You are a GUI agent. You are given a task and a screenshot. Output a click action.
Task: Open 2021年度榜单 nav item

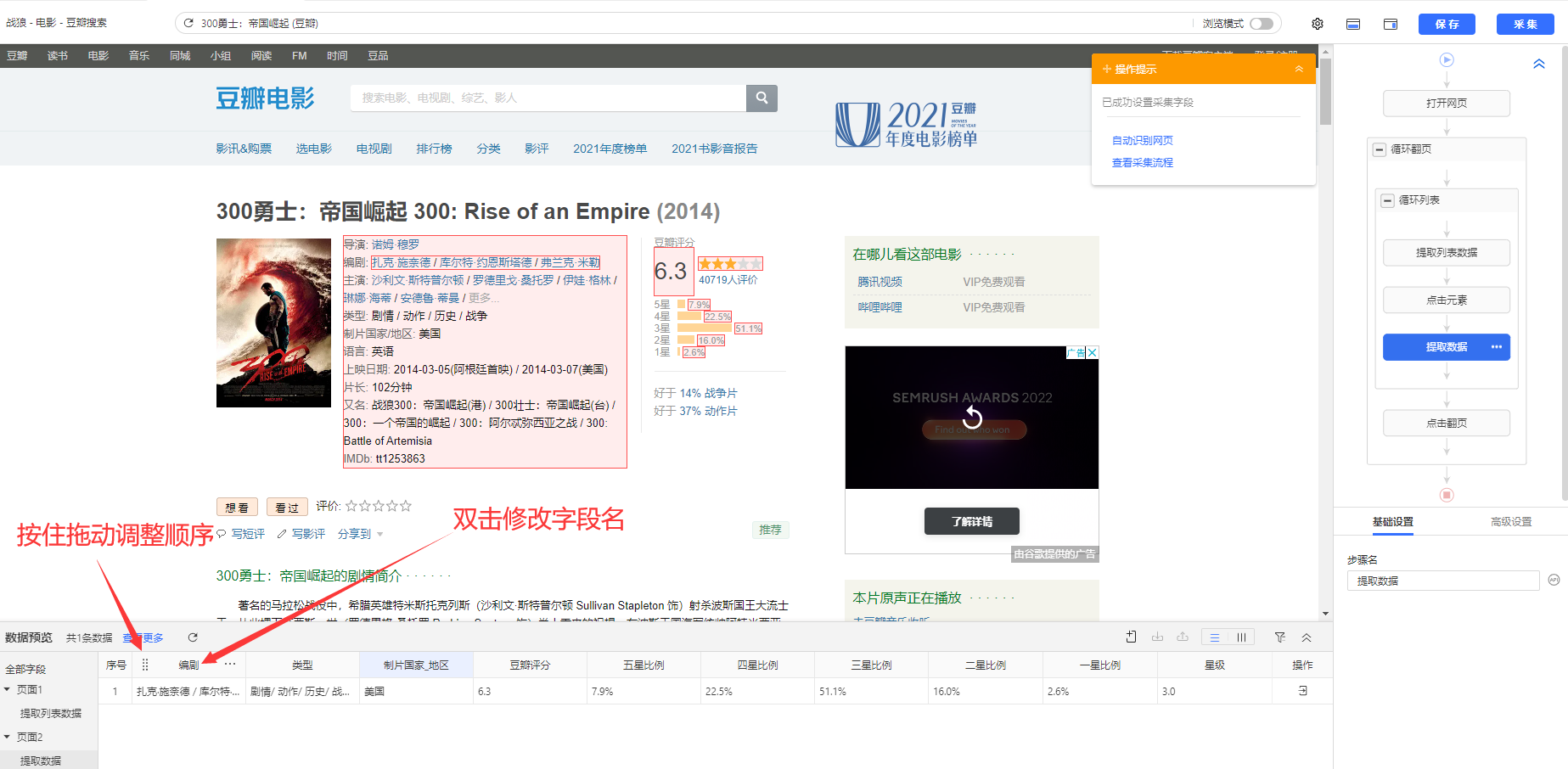tap(610, 149)
